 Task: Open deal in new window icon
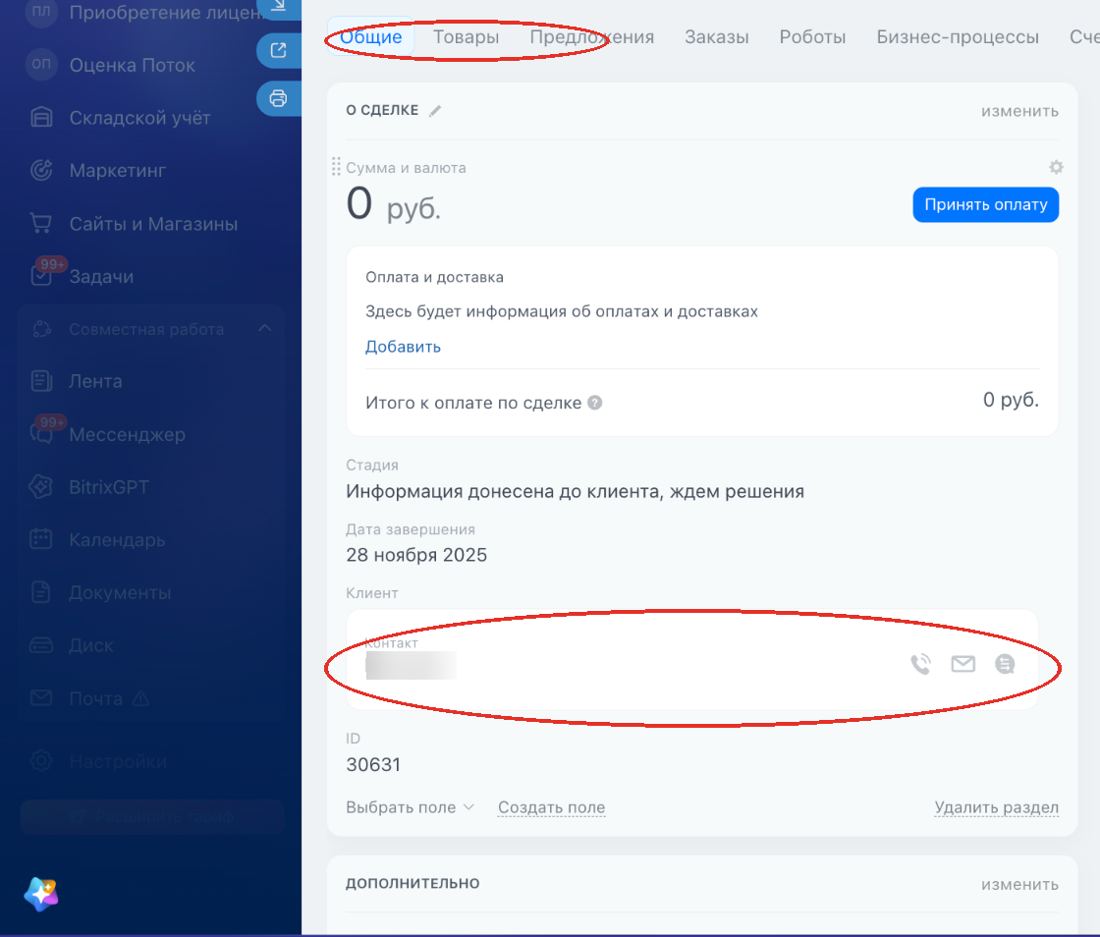click(x=279, y=50)
